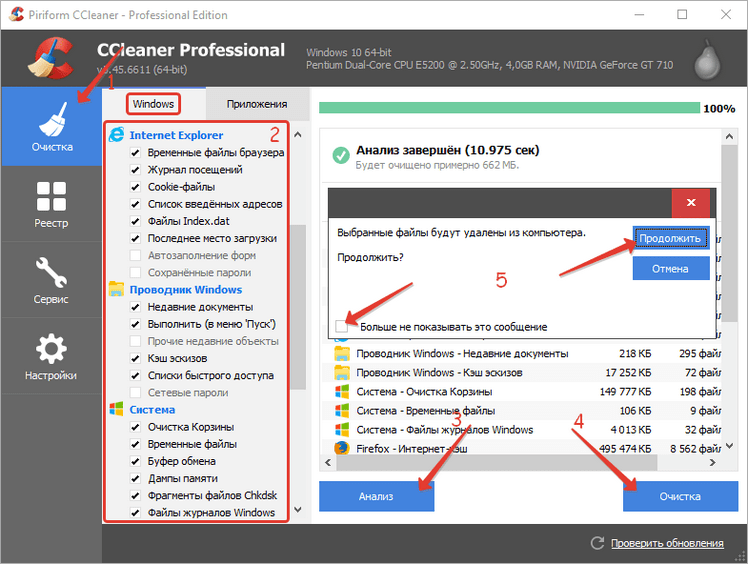Open the Проверить обновления link
The width and height of the screenshot is (748, 564).
667,543
